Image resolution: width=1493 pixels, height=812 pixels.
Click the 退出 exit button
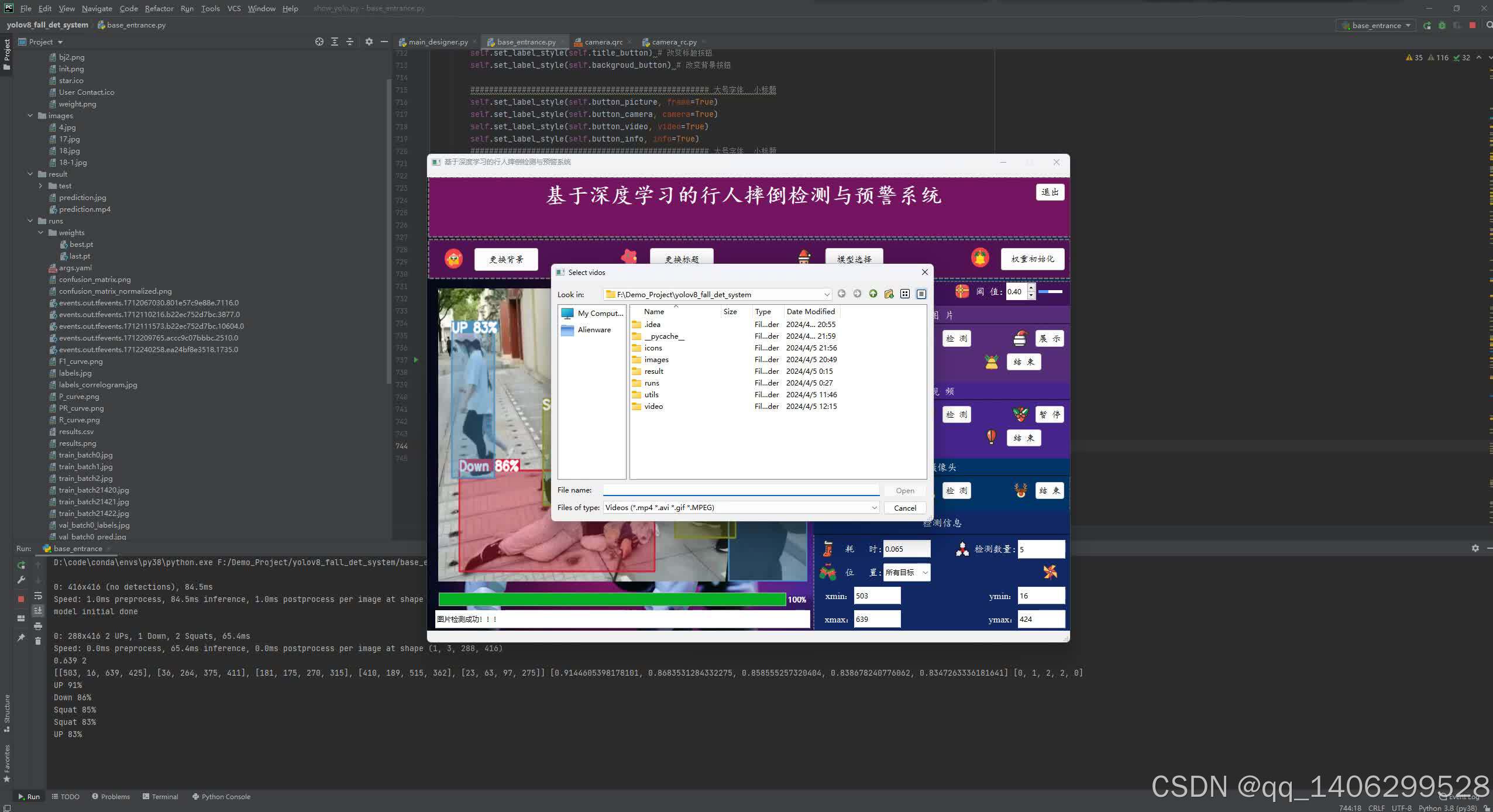click(x=1050, y=192)
